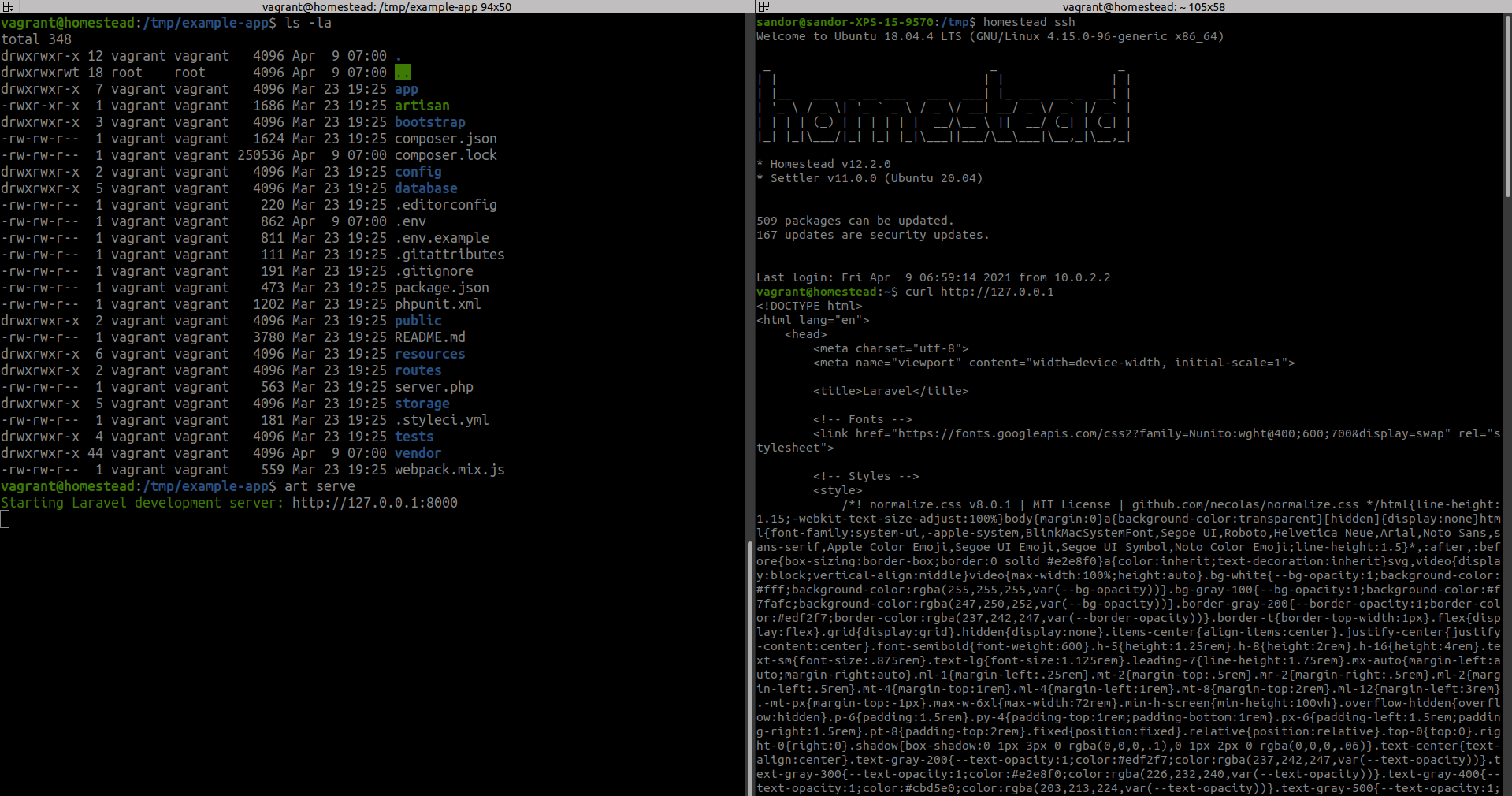Click the left terminal pane menu icon
1512x796 pixels.
tap(8, 6)
